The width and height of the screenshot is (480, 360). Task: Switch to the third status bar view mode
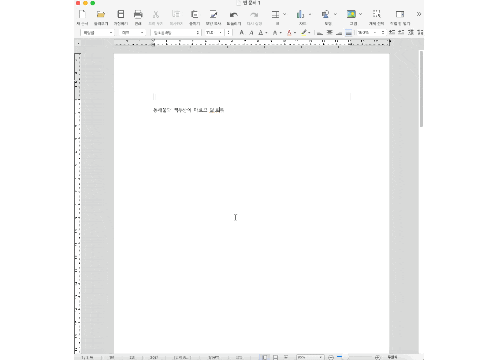click(x=286, y=357)
